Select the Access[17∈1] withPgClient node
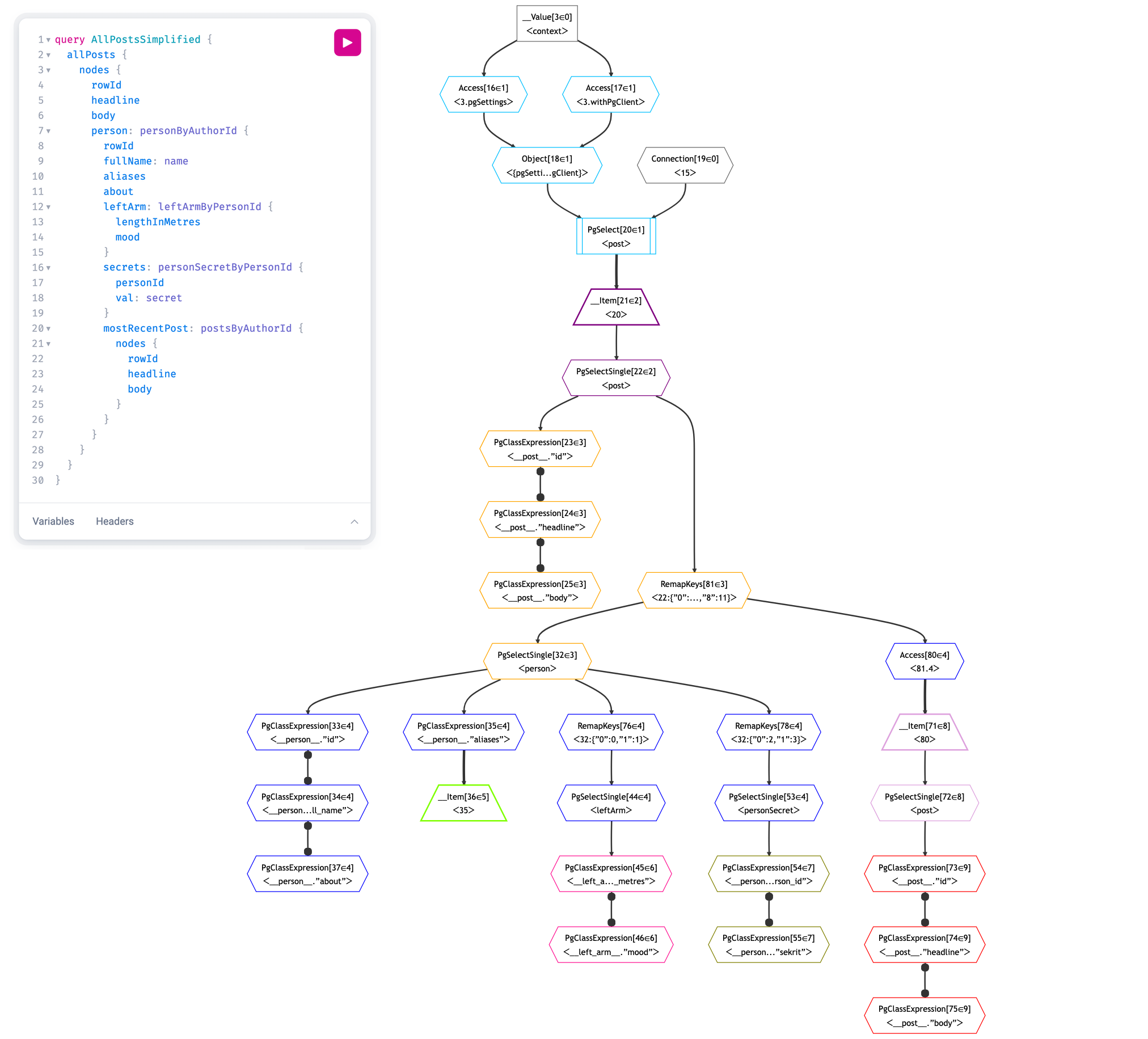Viewport: 1148px width, 1039px height. 610,95
